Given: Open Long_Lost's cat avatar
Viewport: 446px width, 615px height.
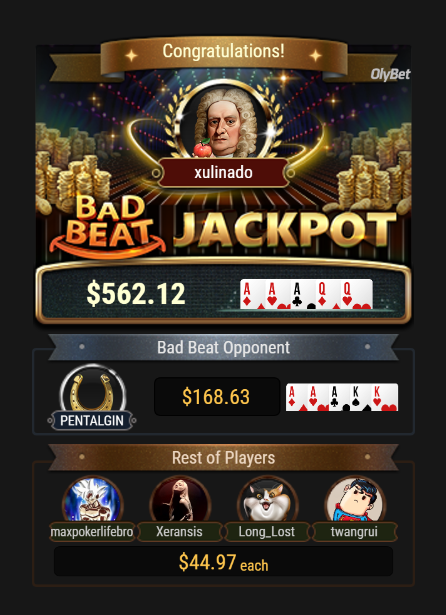Looking at the screenshot, I should point(268,499).
